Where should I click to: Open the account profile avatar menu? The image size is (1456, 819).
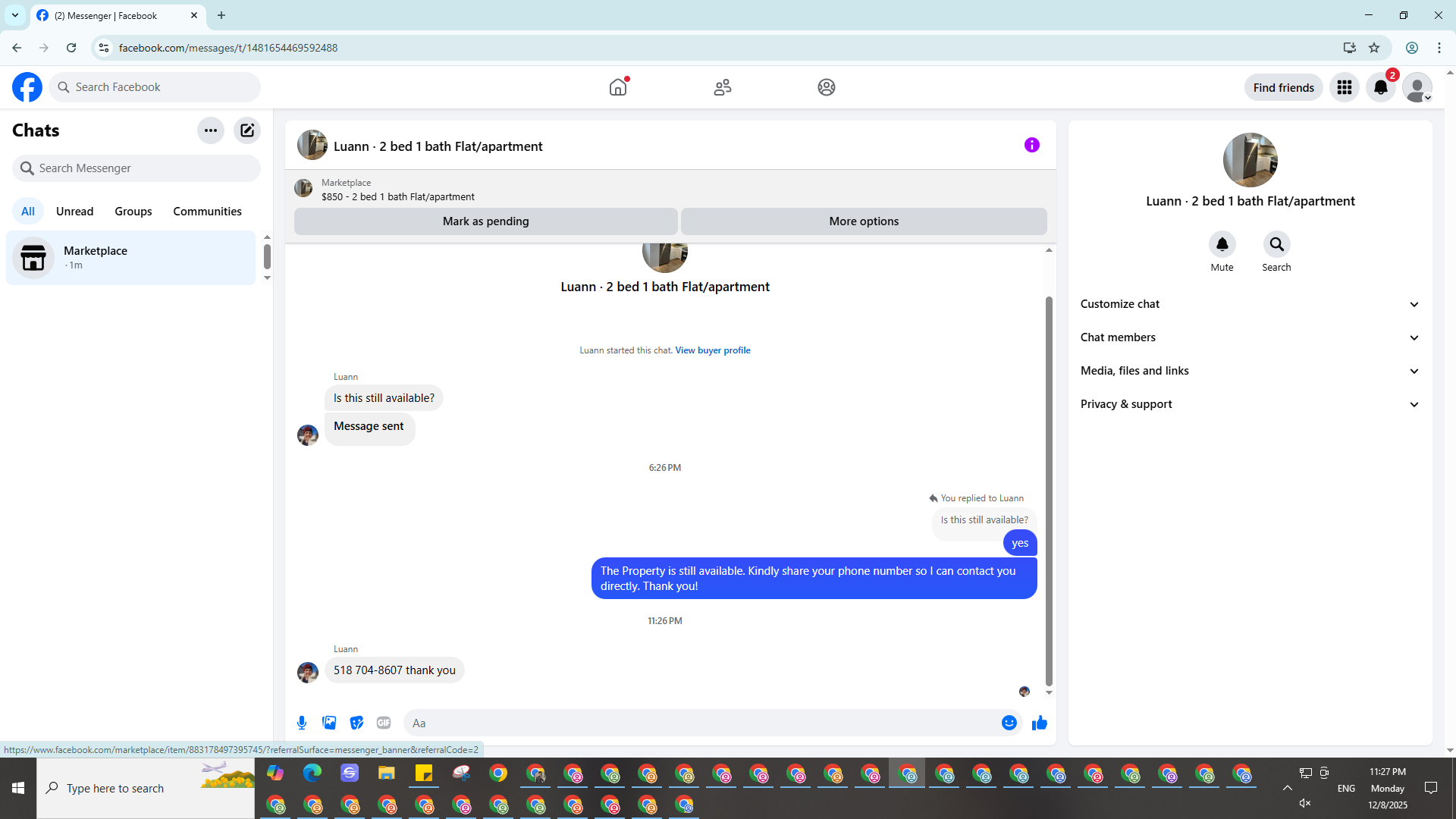point(1417,87)
